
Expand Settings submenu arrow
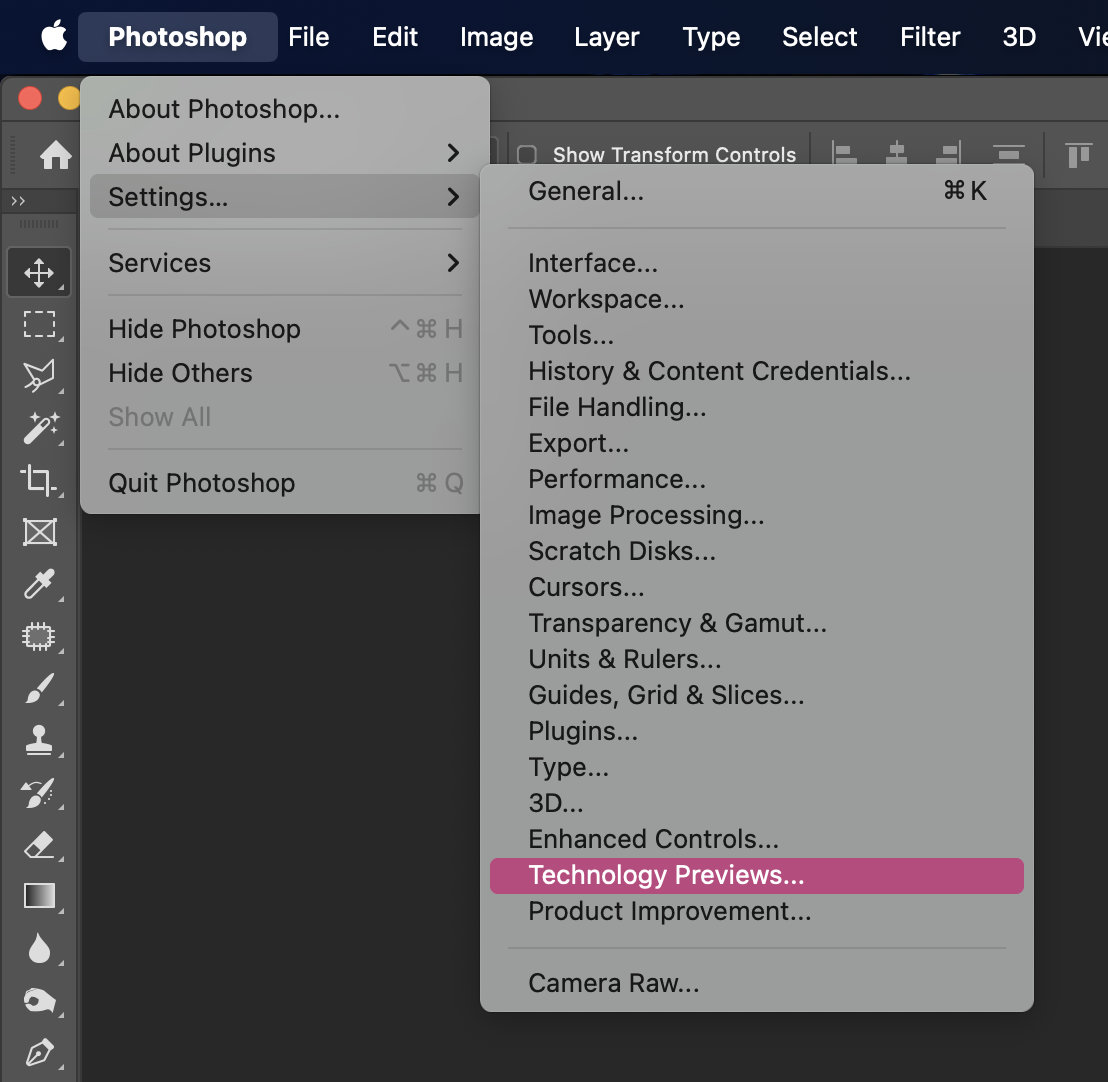(x=453, y=196)
